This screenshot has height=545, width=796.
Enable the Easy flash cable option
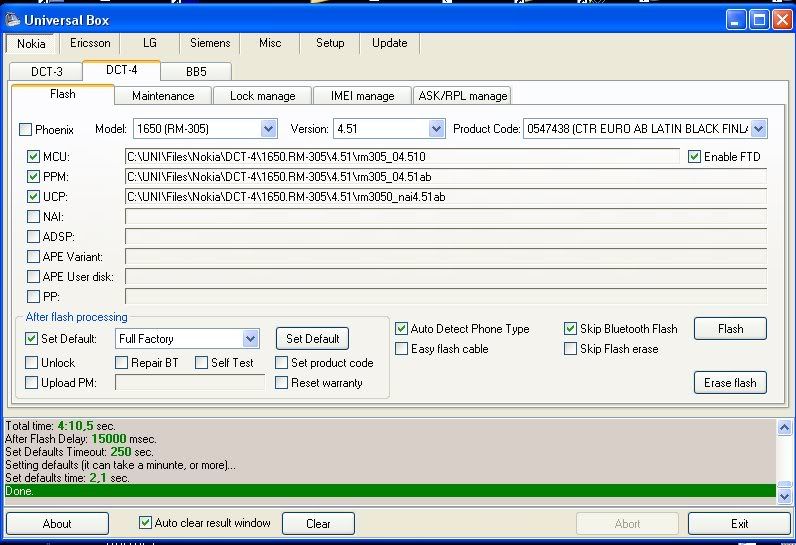tap(401, 349)
